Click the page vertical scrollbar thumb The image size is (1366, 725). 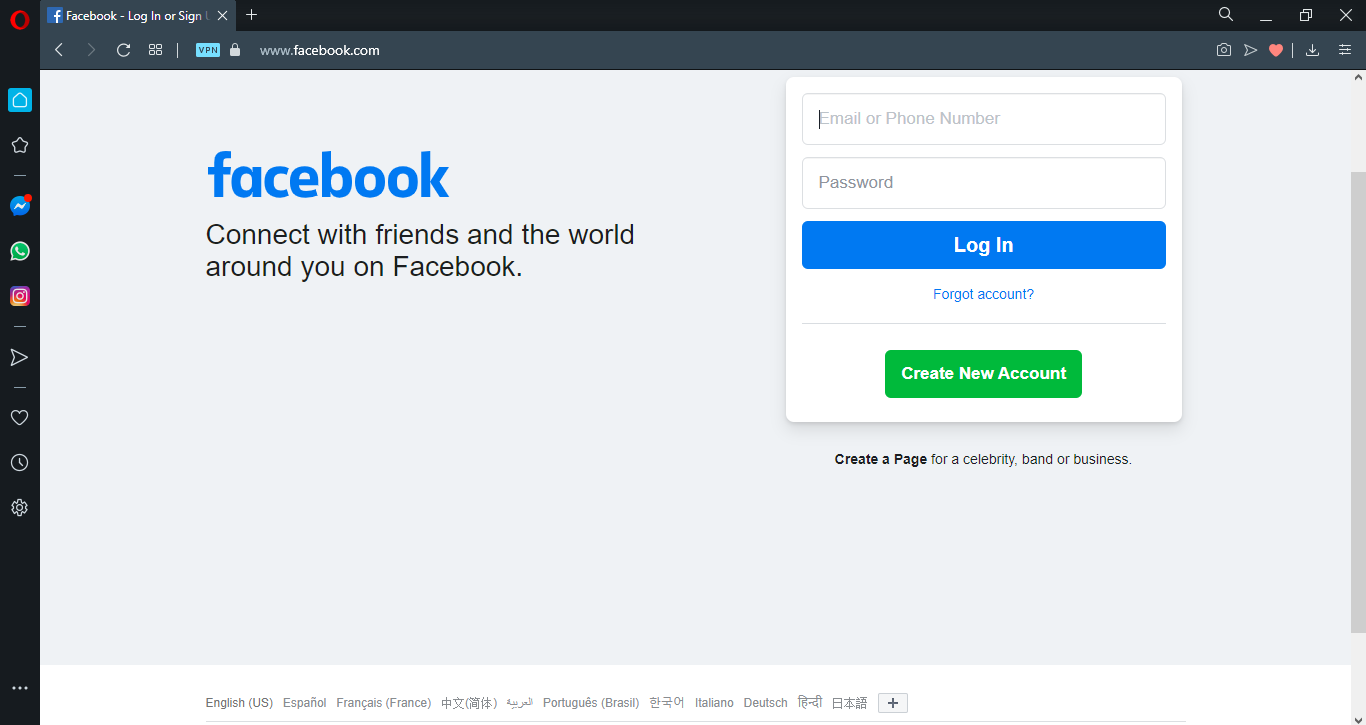[1358, 402]
